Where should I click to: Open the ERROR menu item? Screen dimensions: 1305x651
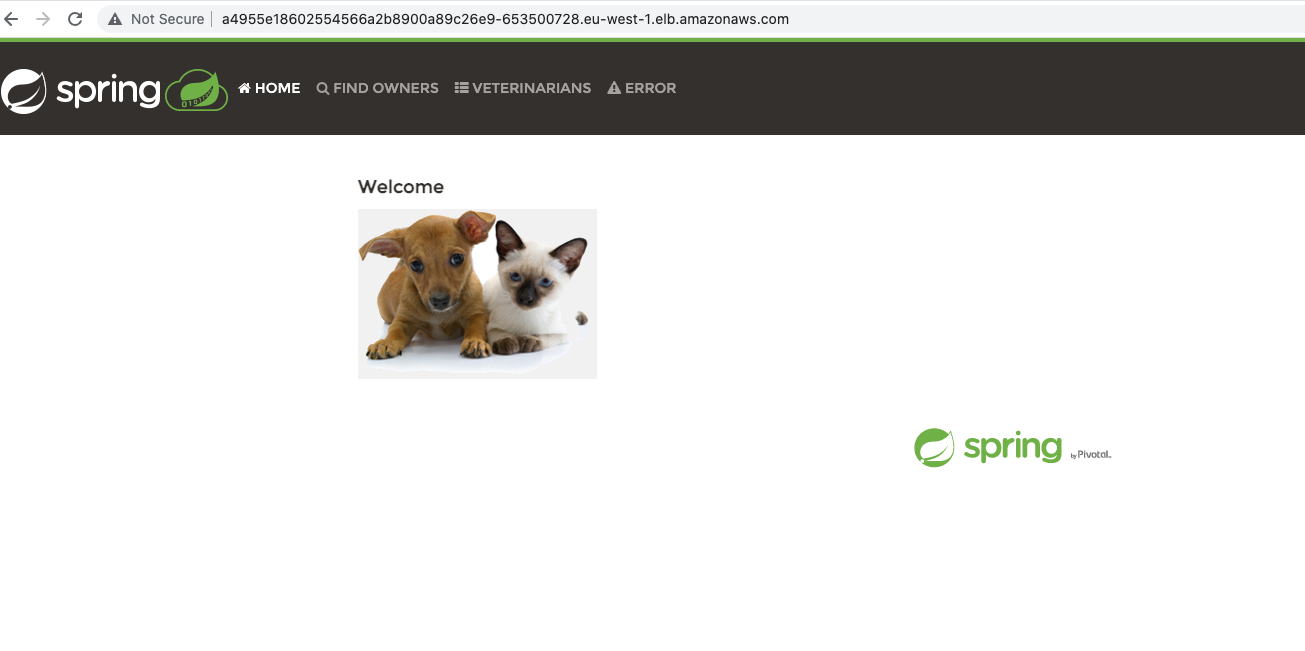pyautogui.click(x=642, y=88)
